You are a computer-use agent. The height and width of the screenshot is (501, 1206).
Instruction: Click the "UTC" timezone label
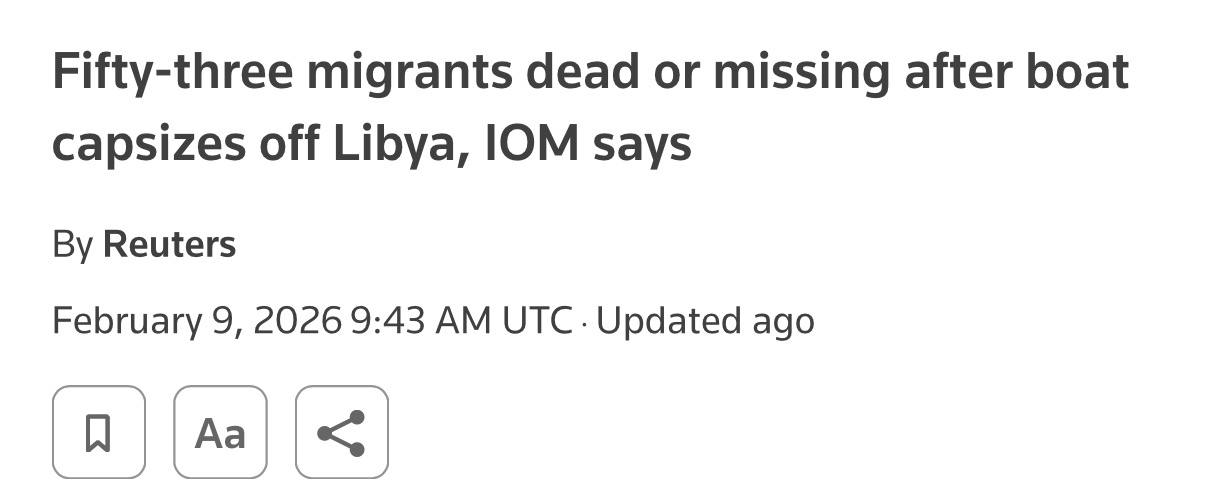[x=537, y=321]
